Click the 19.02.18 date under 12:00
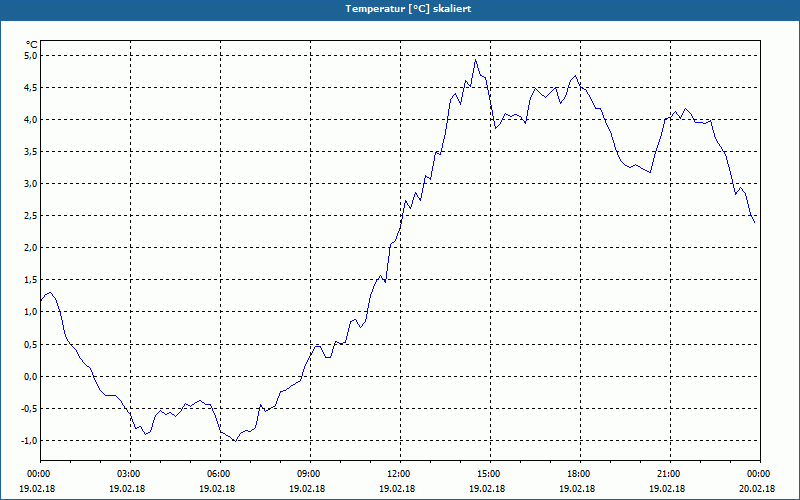The height and width of the screenshot is (500, 800). click(397, 489)
